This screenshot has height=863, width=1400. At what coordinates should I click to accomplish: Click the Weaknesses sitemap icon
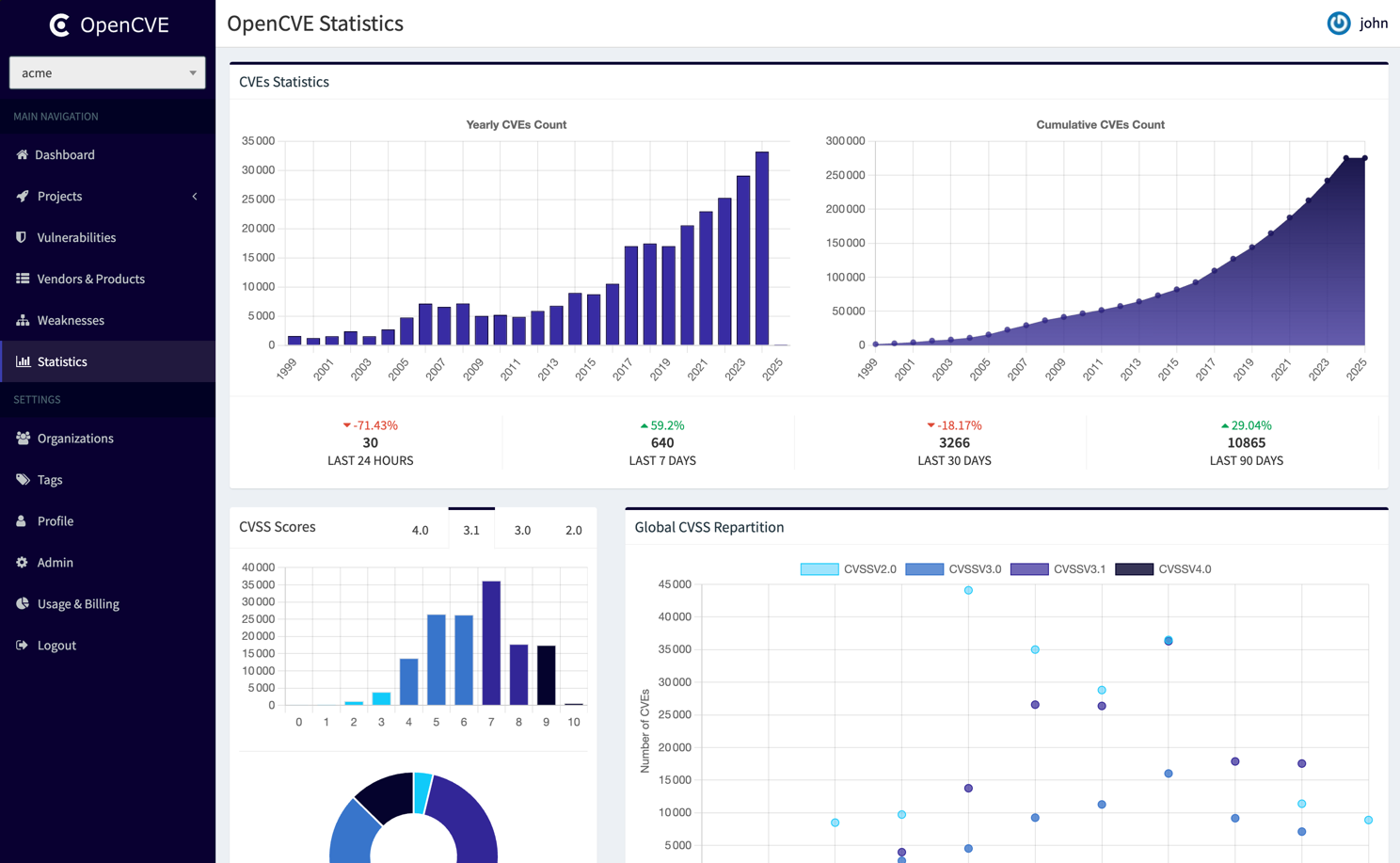click(23, 320)
